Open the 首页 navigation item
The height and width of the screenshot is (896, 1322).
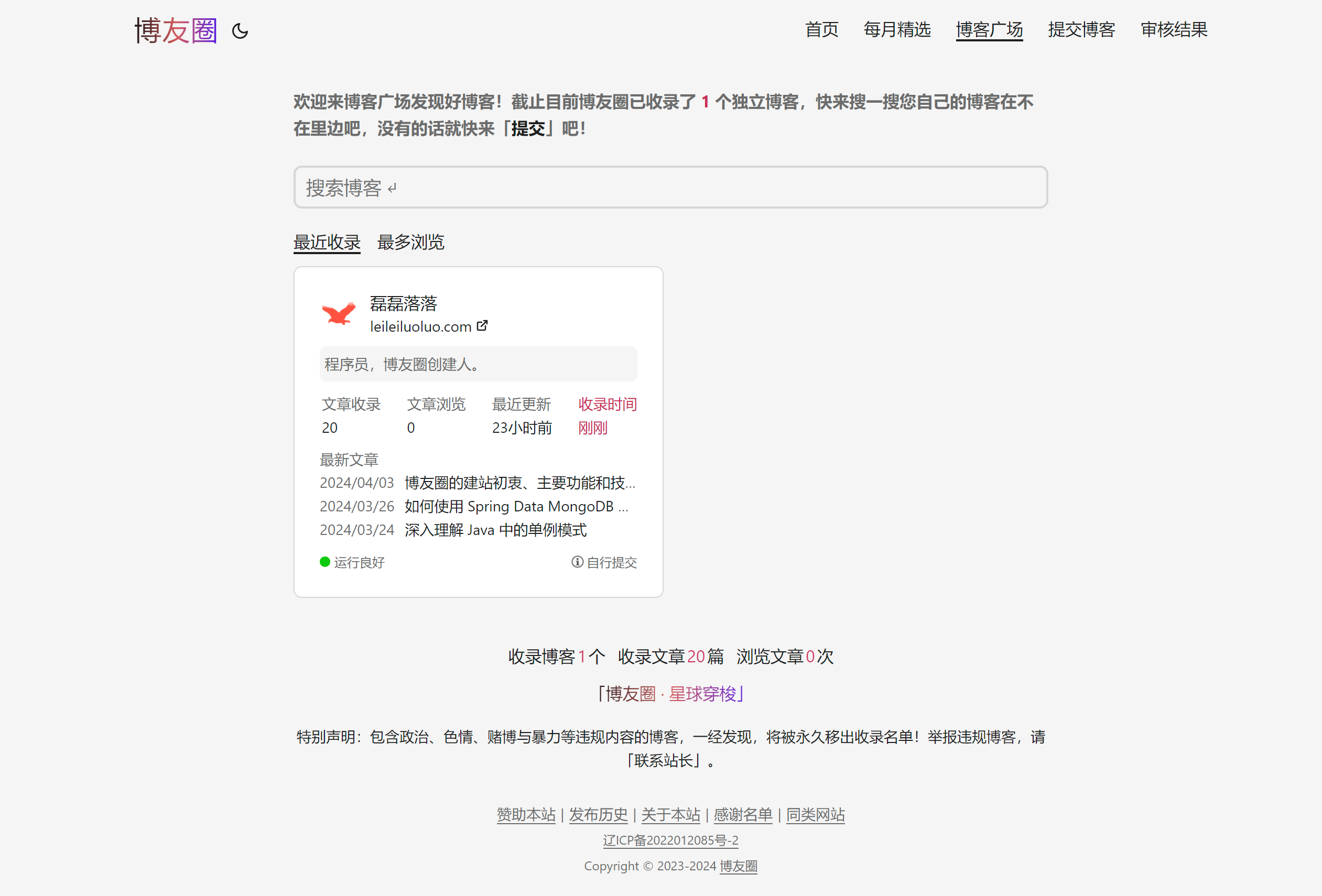pos(821,29)
